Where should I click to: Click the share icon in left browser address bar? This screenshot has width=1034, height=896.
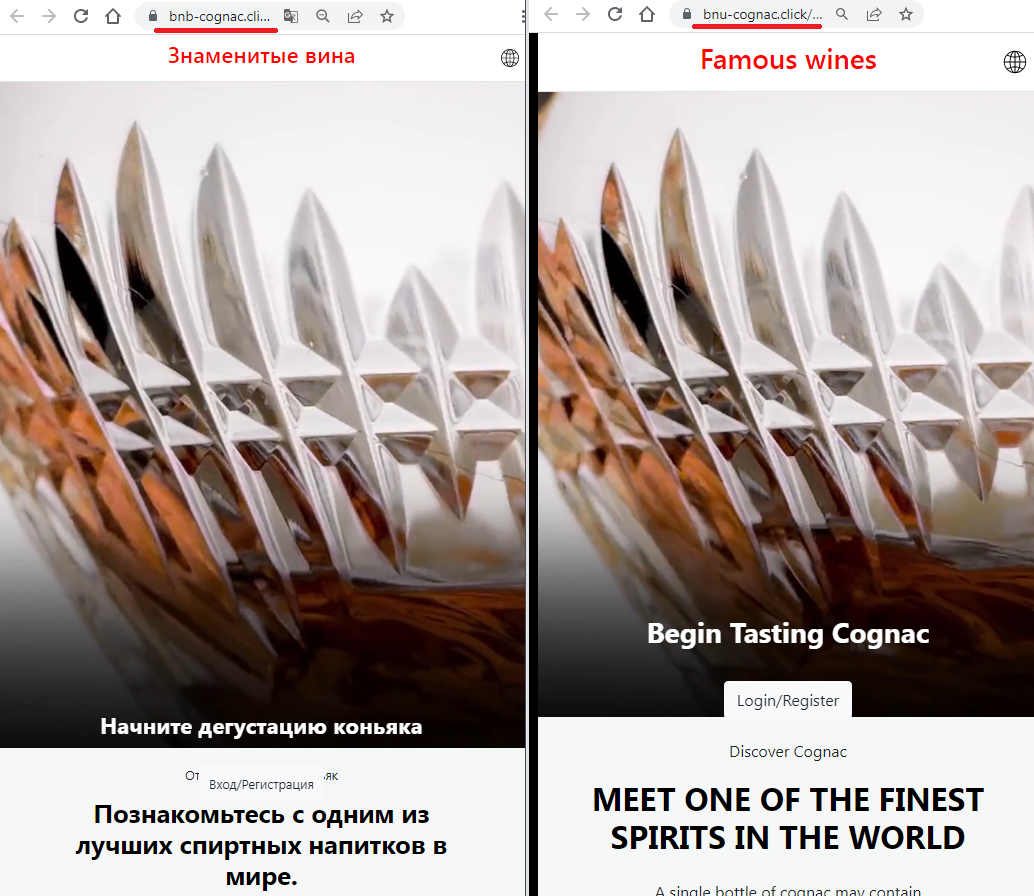(355, 16)
